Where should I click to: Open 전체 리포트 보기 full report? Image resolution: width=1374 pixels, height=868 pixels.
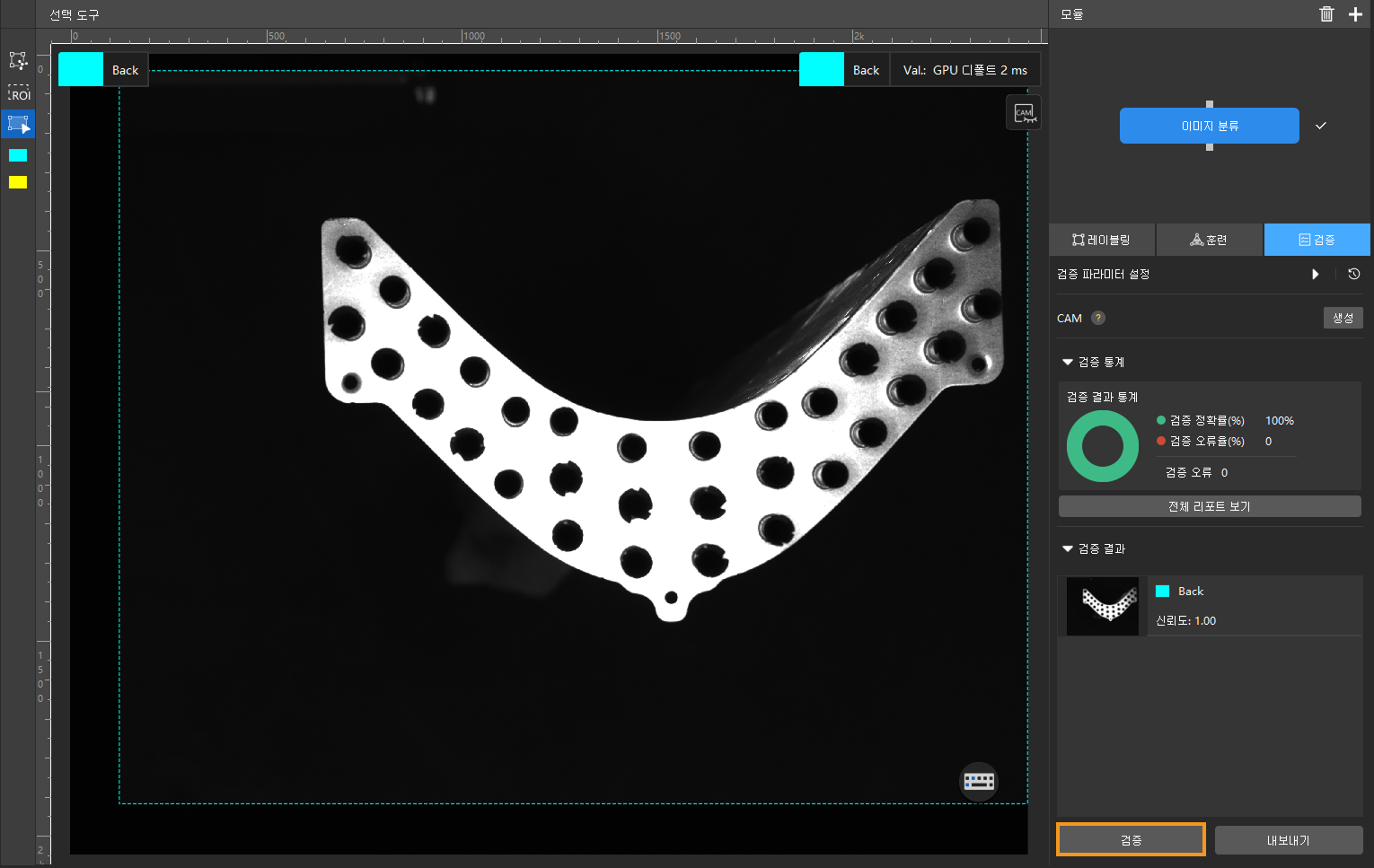(1209, 506)
